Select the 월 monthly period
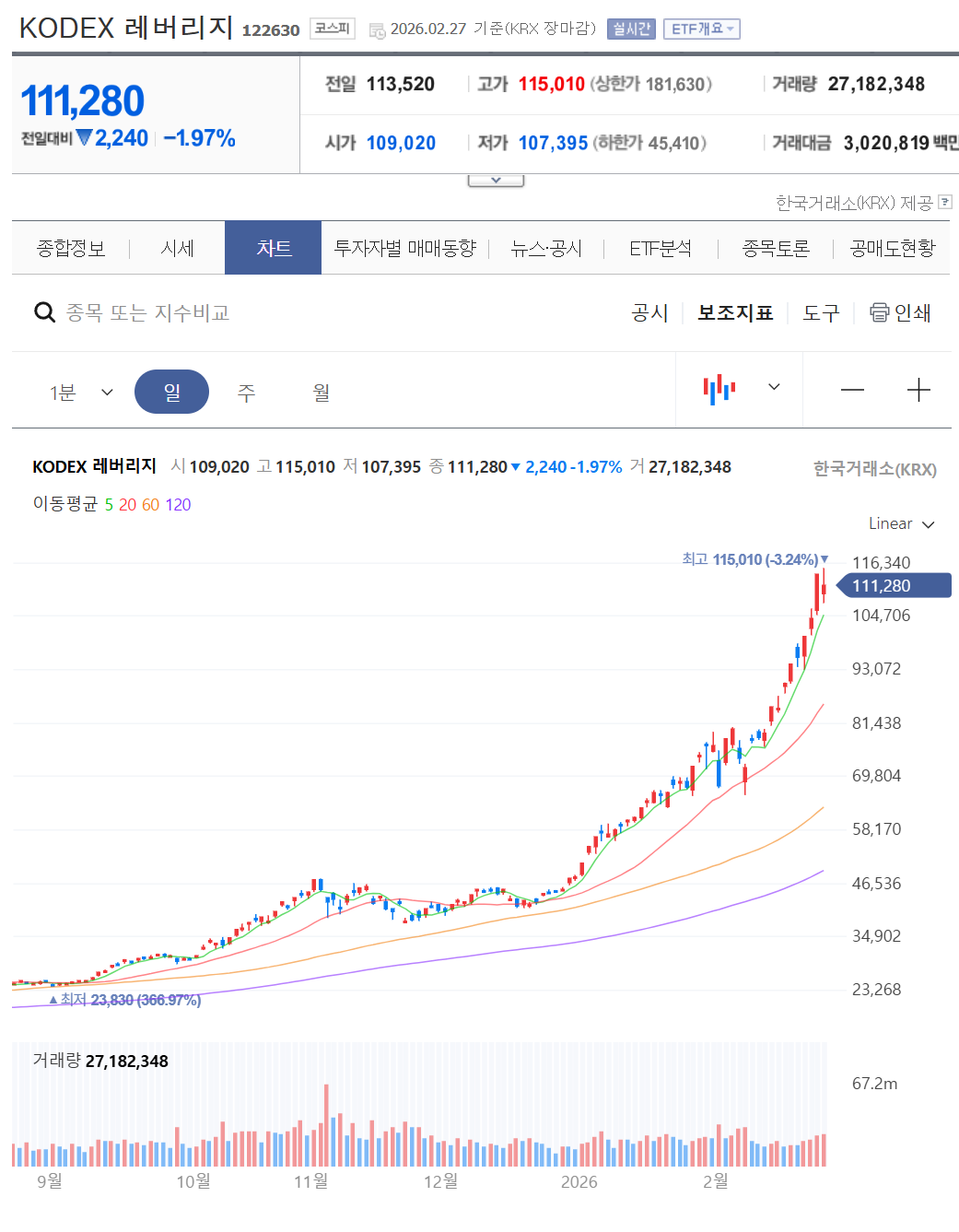 tap(321, 393)
